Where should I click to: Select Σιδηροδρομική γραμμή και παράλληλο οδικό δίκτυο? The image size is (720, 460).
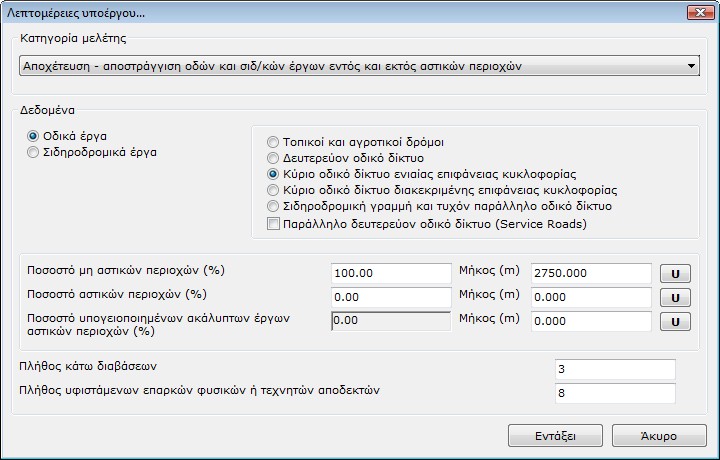[274, 205]
